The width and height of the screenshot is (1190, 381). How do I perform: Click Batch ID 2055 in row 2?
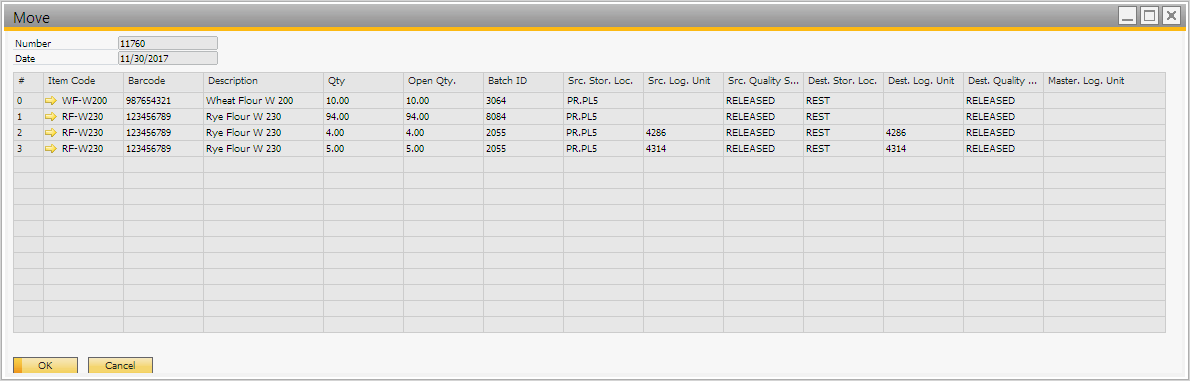coord(523,133)
